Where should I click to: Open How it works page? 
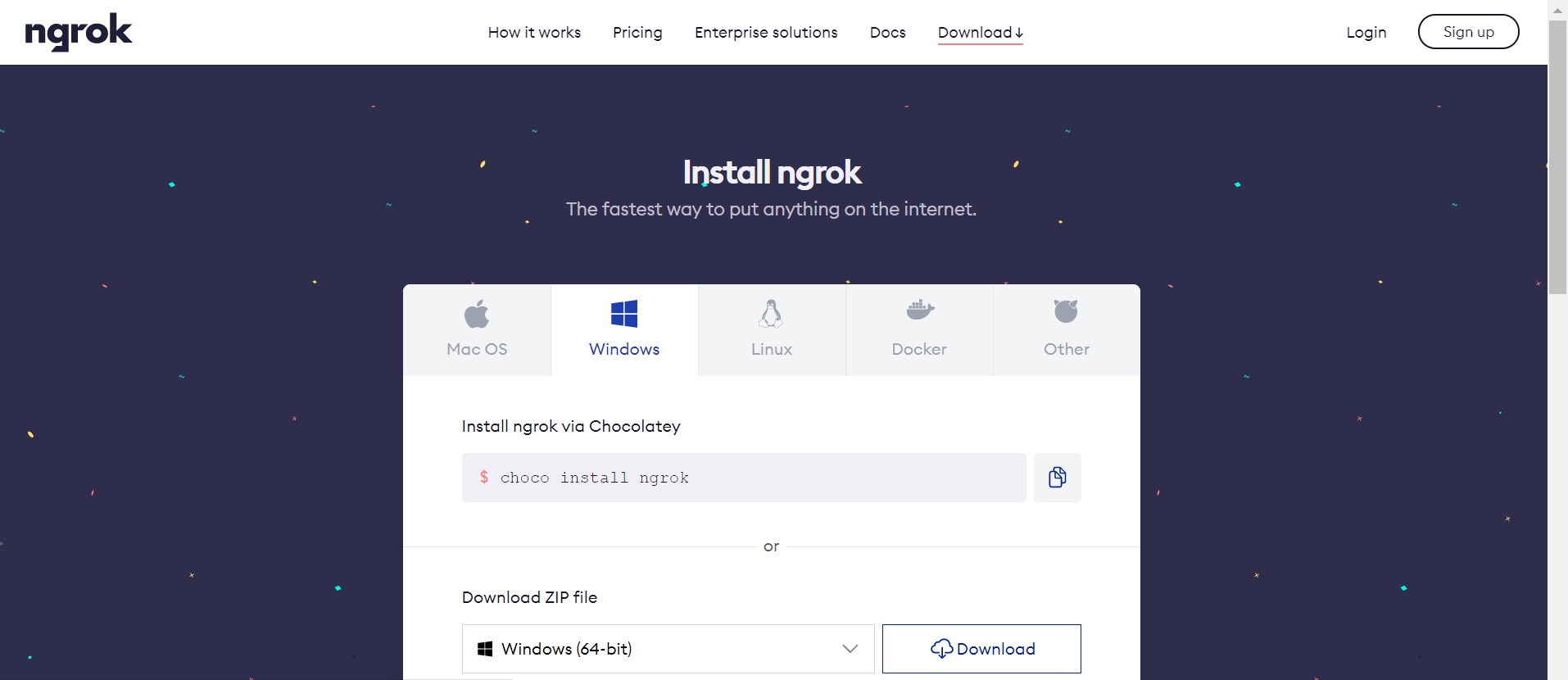coord(534,32)
